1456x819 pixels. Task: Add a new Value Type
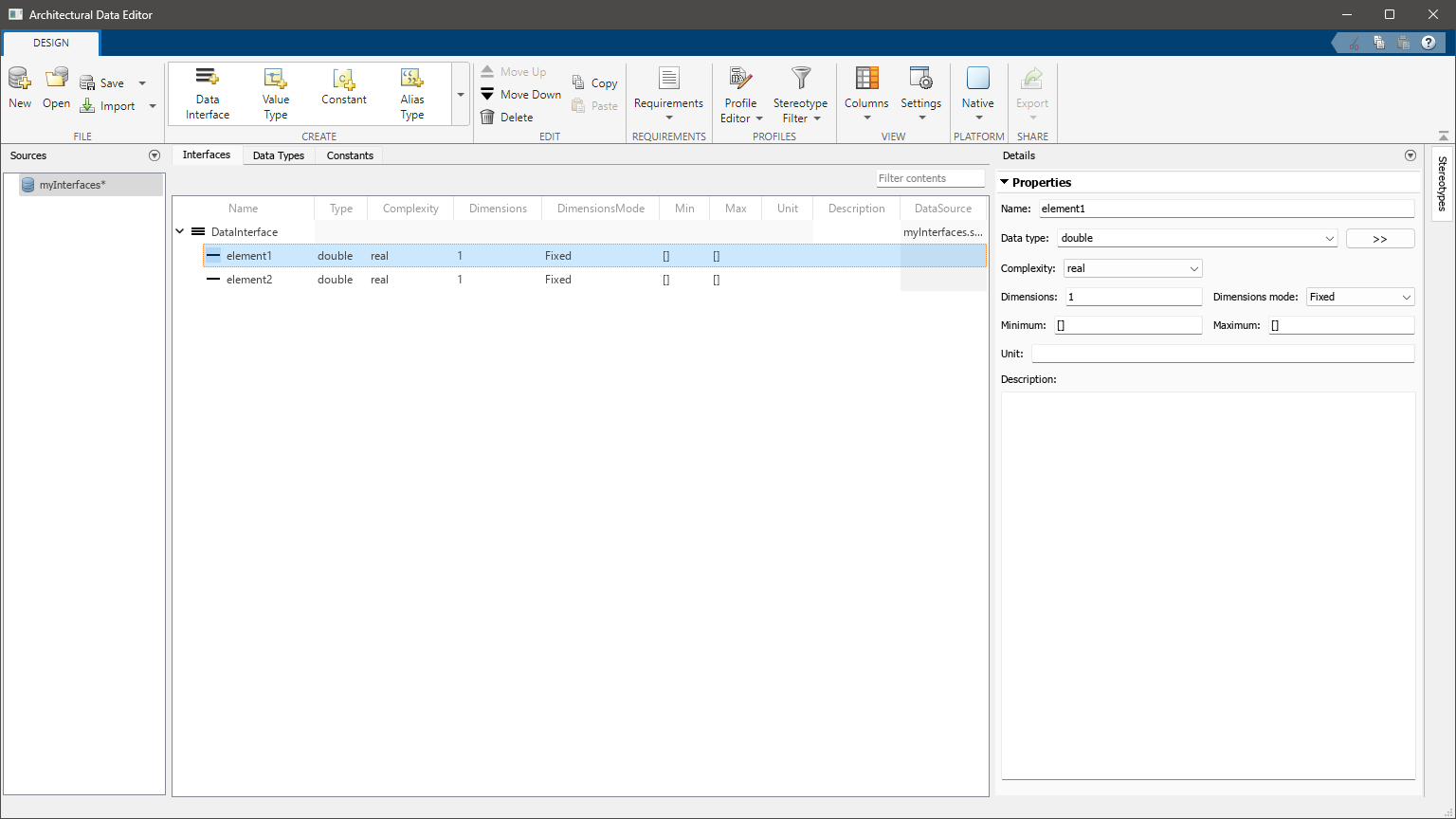click(276, 94)
